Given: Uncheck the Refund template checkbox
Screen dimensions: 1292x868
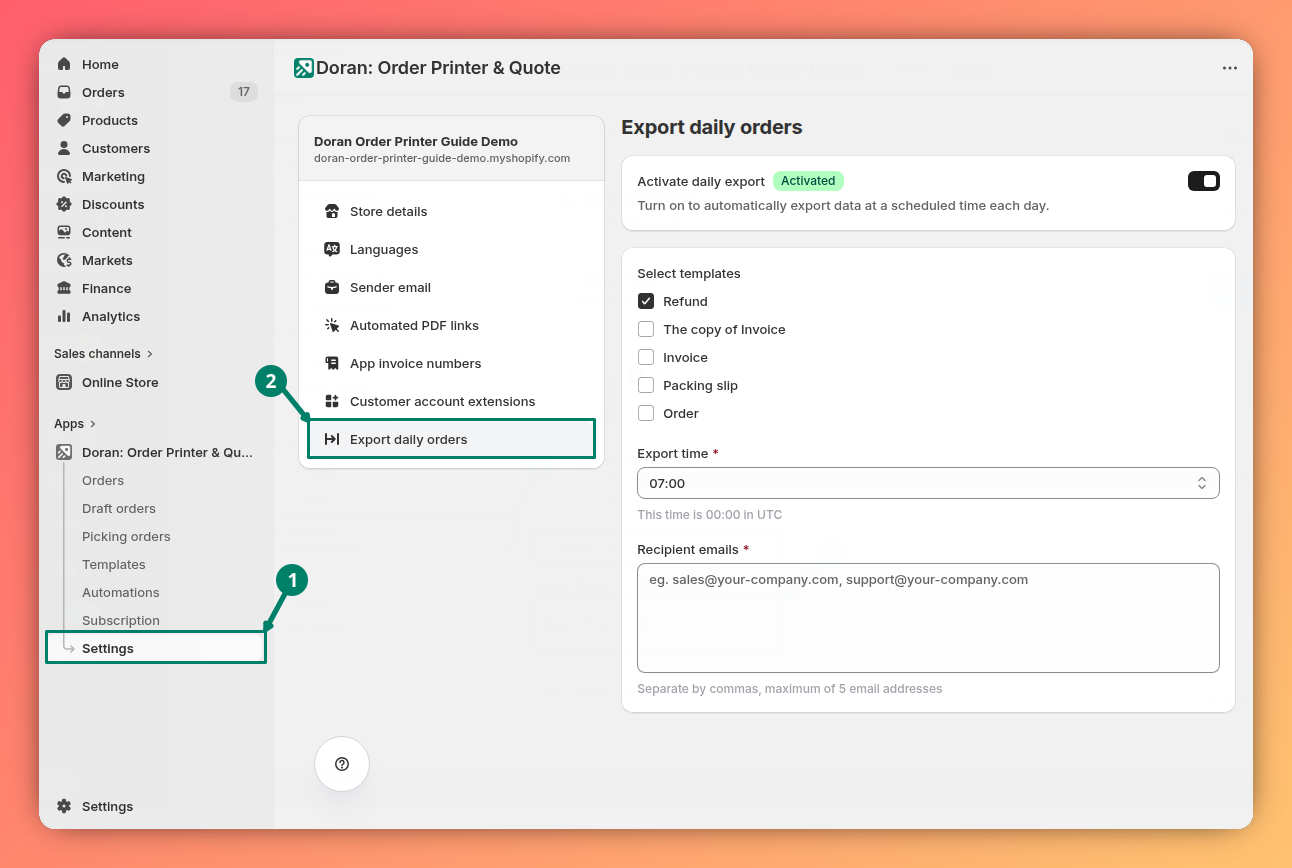Looking at the screenshot, I should [646, 301].
